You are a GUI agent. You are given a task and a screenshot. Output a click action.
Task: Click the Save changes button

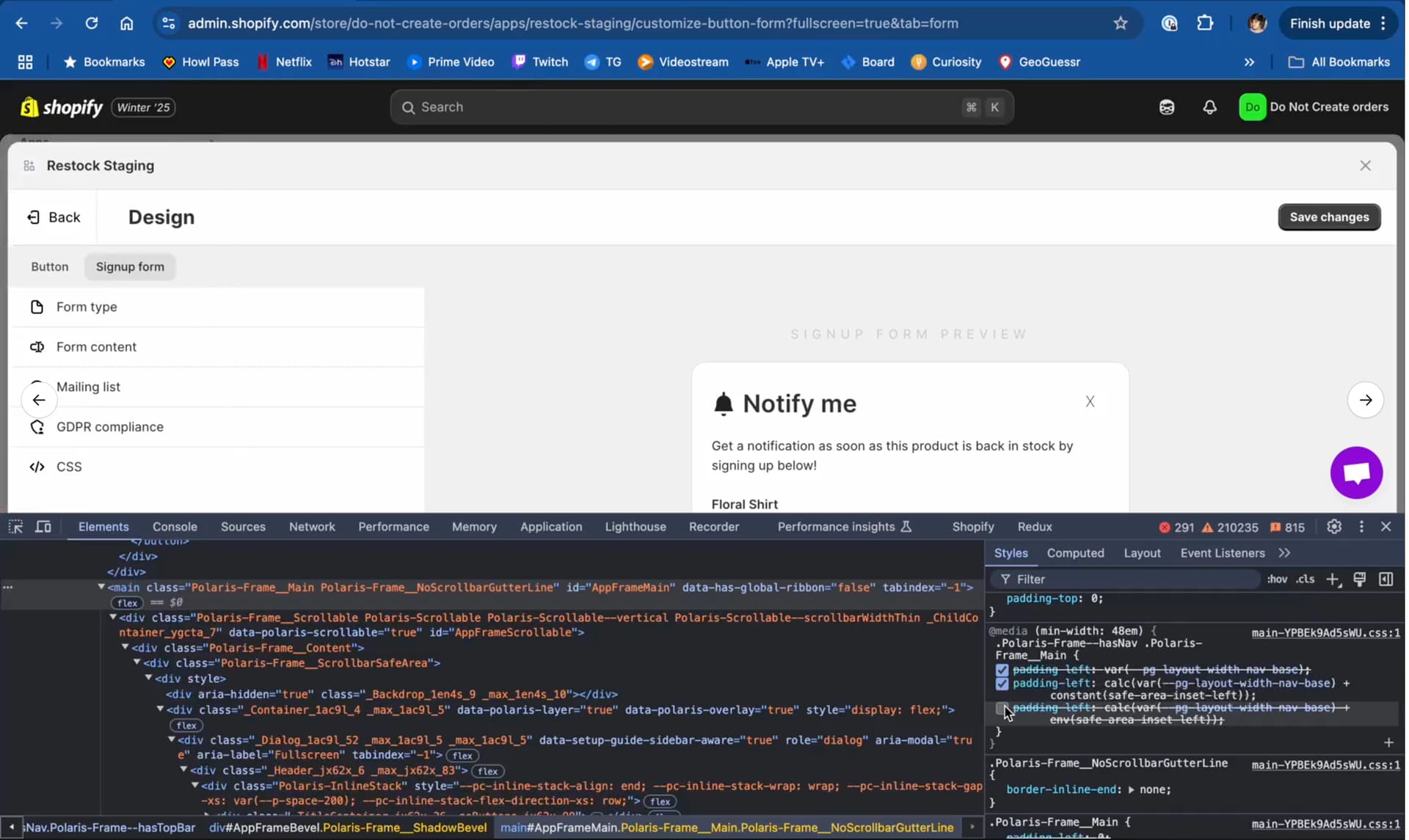(x=1329, y=217)
